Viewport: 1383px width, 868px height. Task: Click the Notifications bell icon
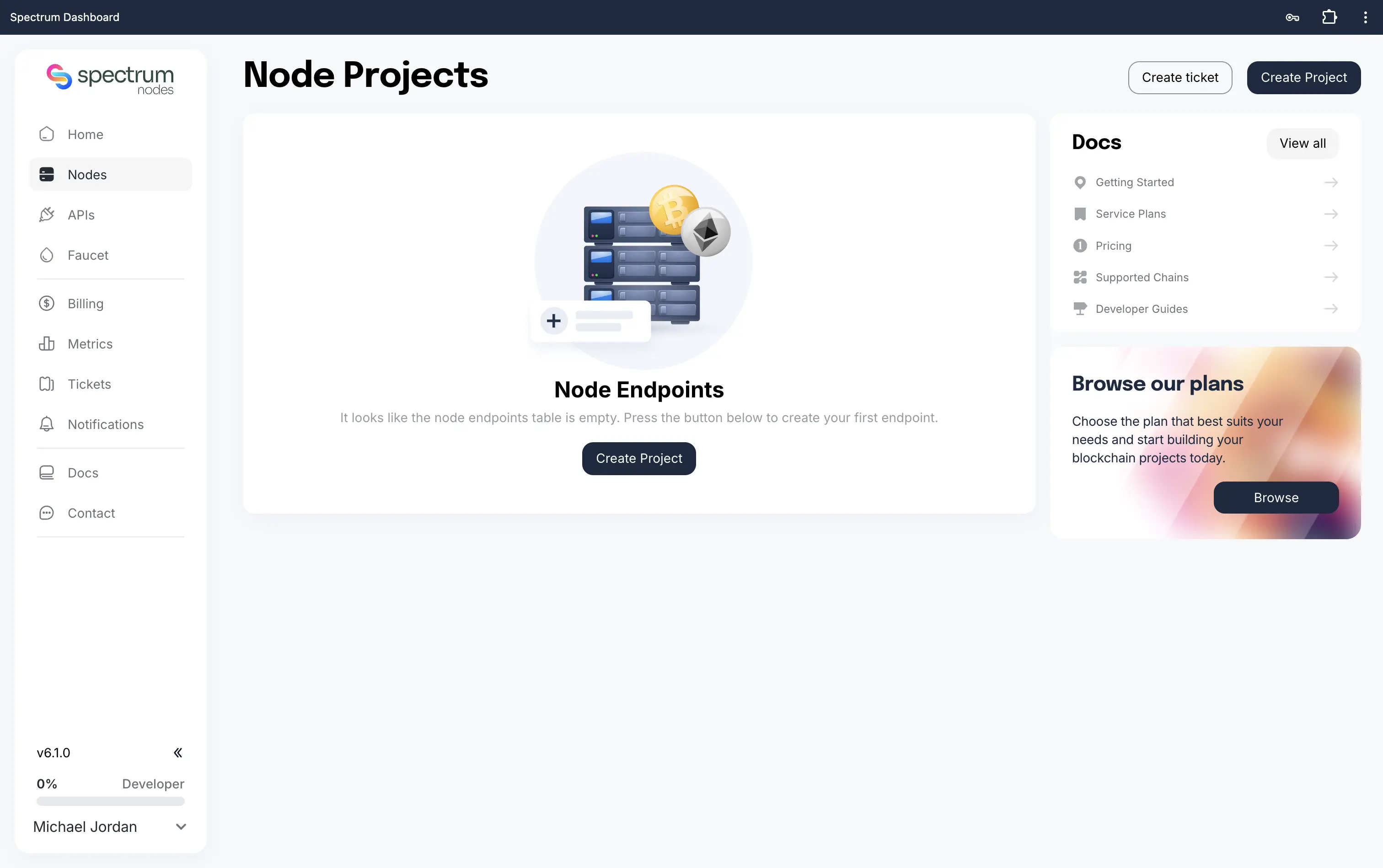pos(47,423)
